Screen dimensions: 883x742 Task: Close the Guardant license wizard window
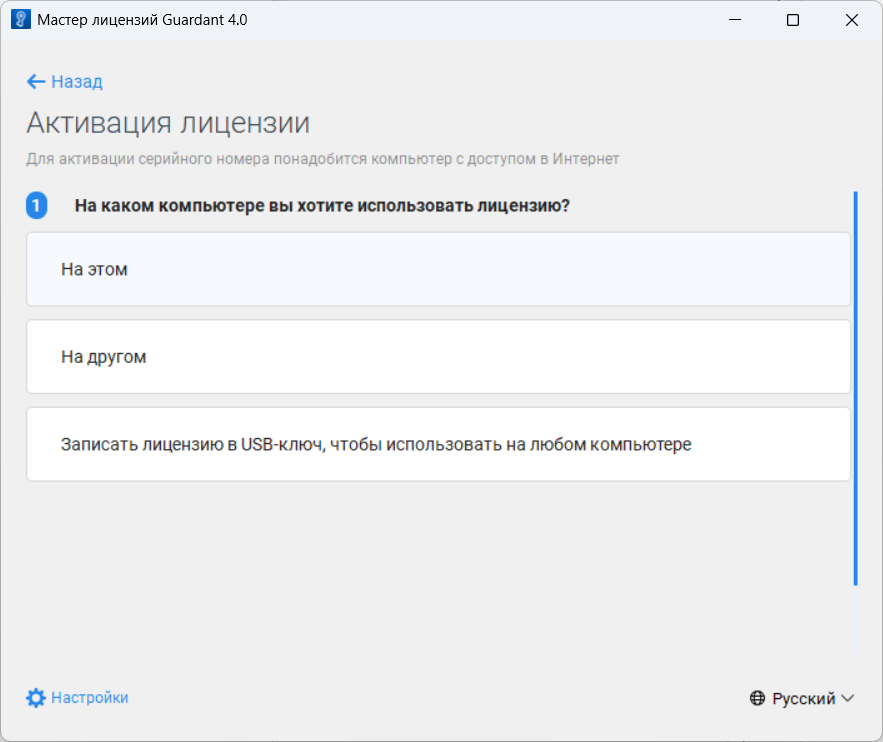click(x=852, y=20)
